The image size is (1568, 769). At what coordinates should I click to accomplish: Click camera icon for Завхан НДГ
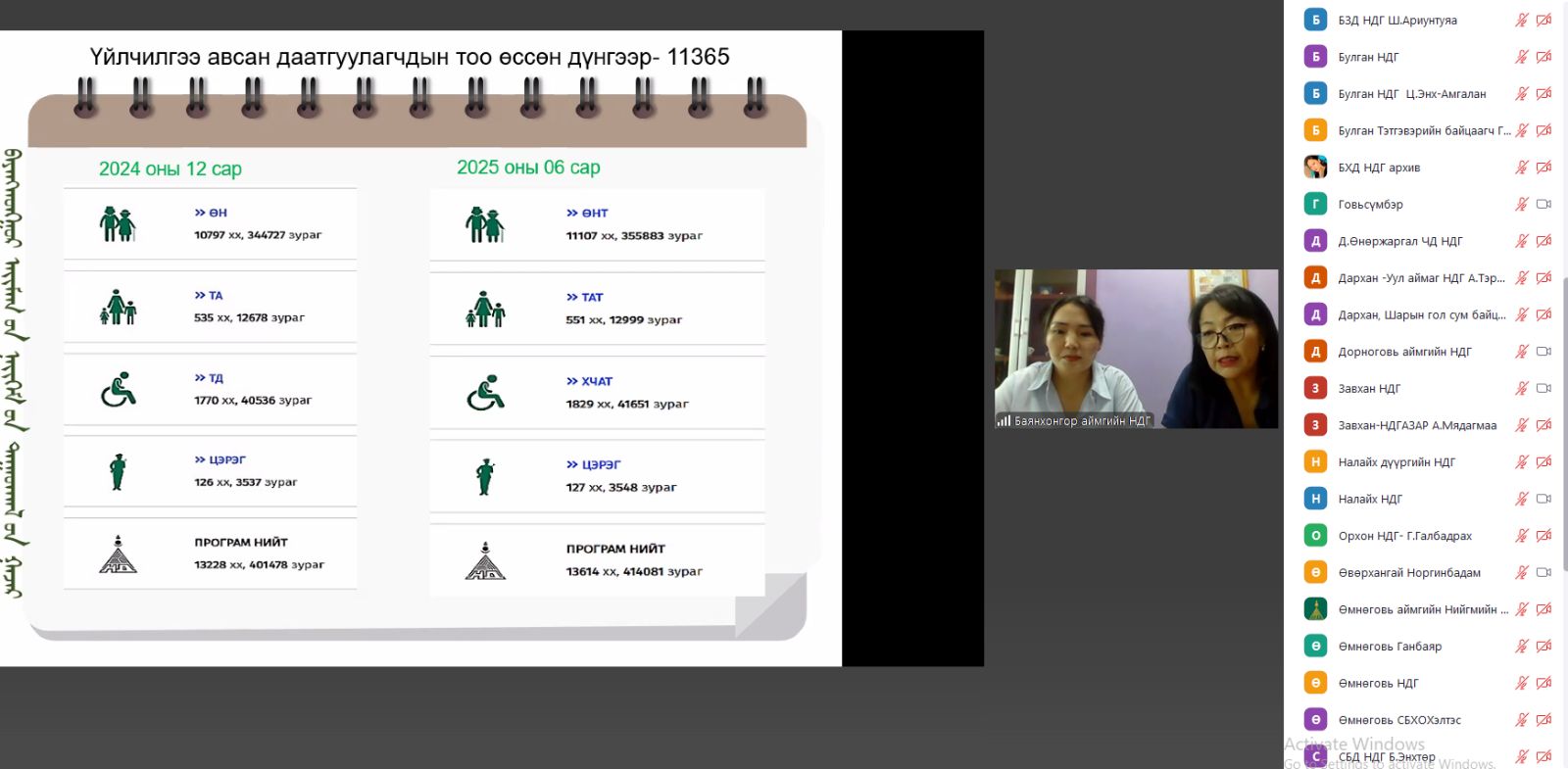[1543, 388]
